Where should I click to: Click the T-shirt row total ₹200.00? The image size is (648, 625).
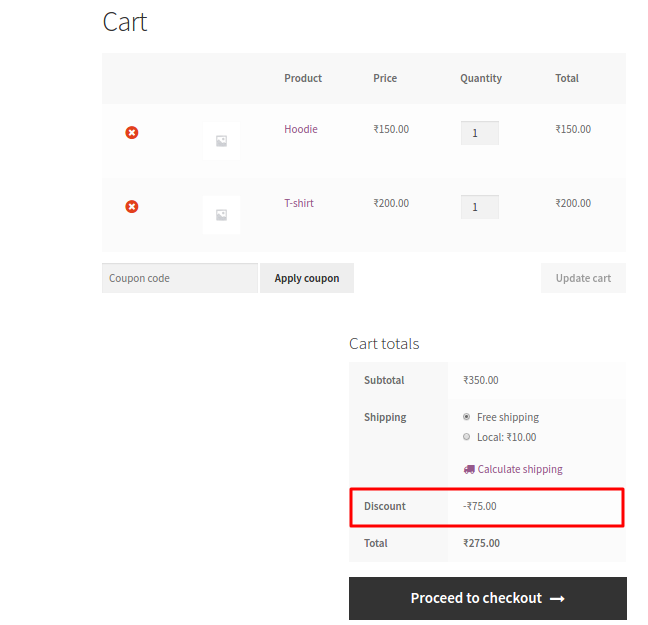[573, 203]
